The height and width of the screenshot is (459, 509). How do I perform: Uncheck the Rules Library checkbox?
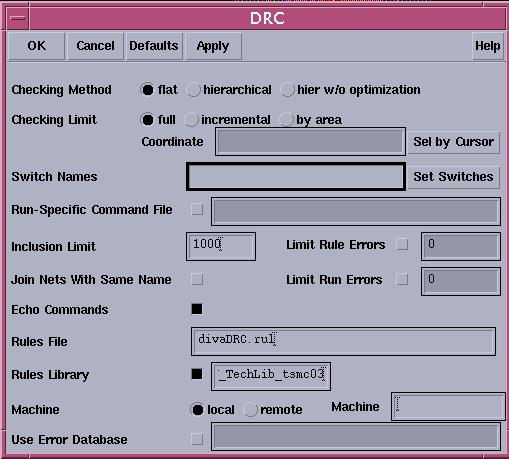(x=197, y=374)
